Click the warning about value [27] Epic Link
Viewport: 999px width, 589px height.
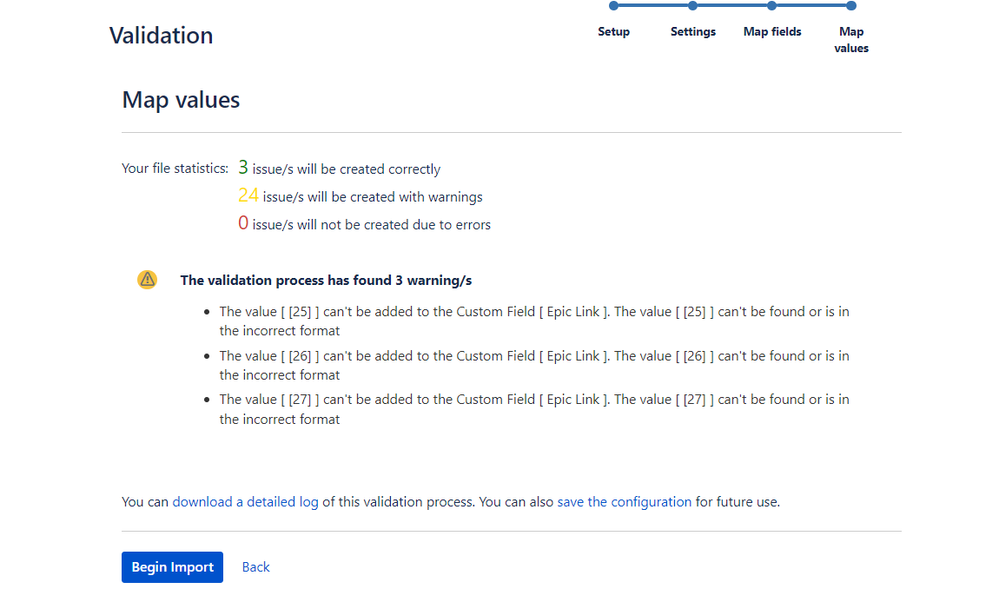[534, 409]
